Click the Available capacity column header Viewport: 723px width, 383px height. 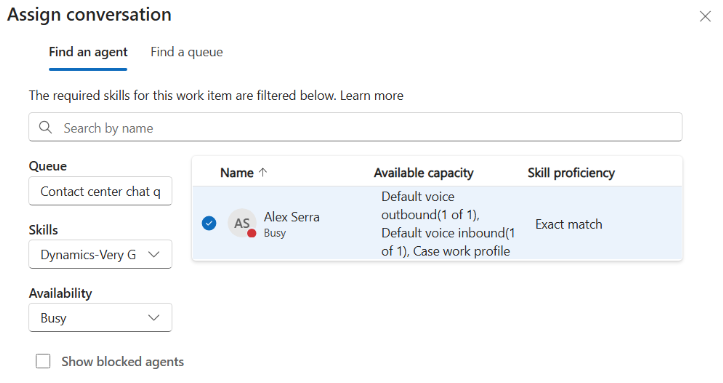click(423, 172)
